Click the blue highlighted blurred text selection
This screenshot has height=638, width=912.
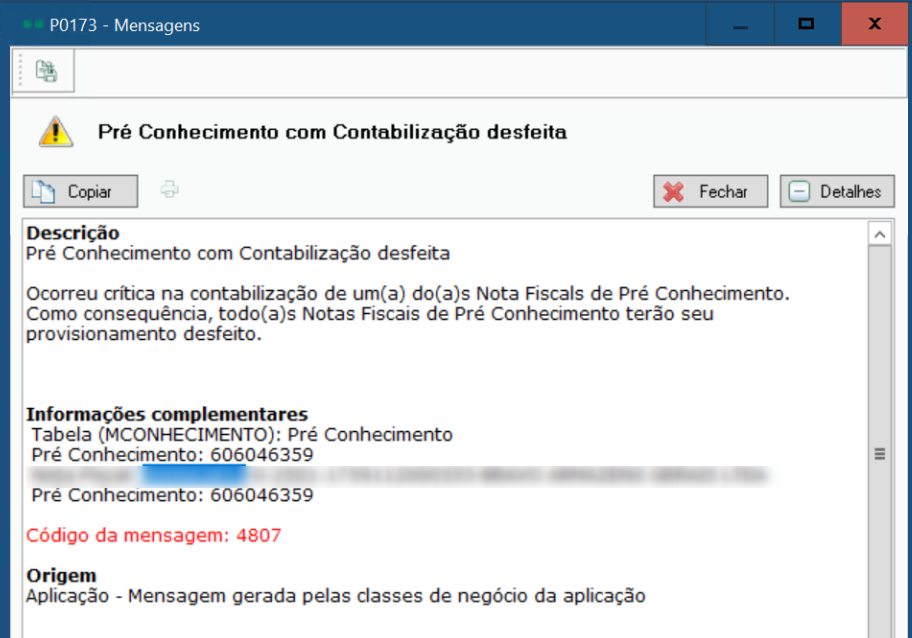[194, 475]
